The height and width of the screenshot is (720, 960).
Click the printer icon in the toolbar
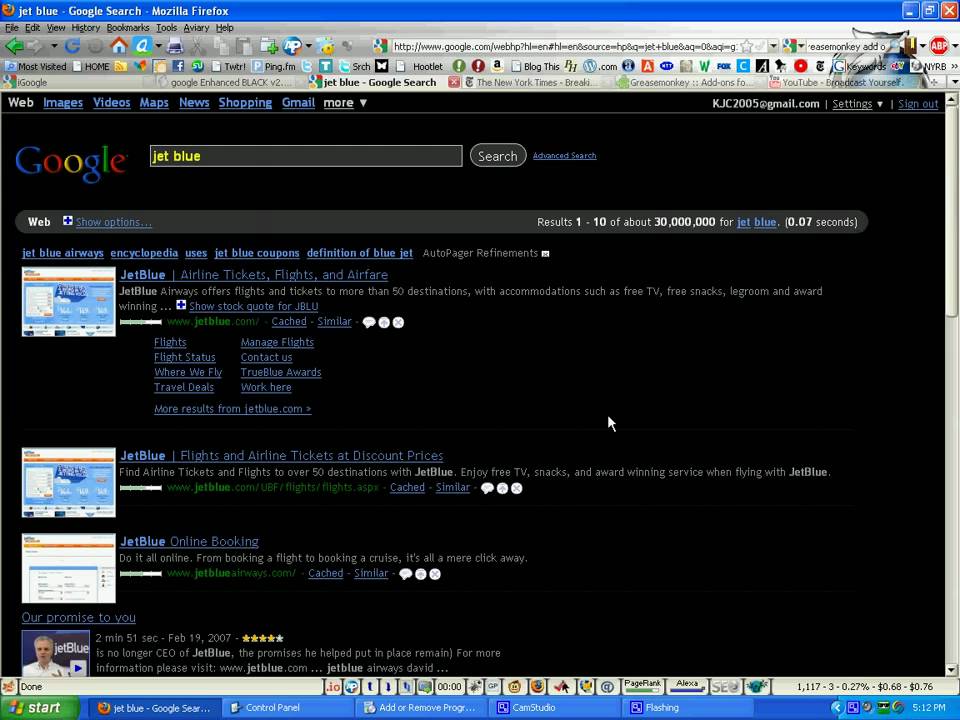click(174, 46)
